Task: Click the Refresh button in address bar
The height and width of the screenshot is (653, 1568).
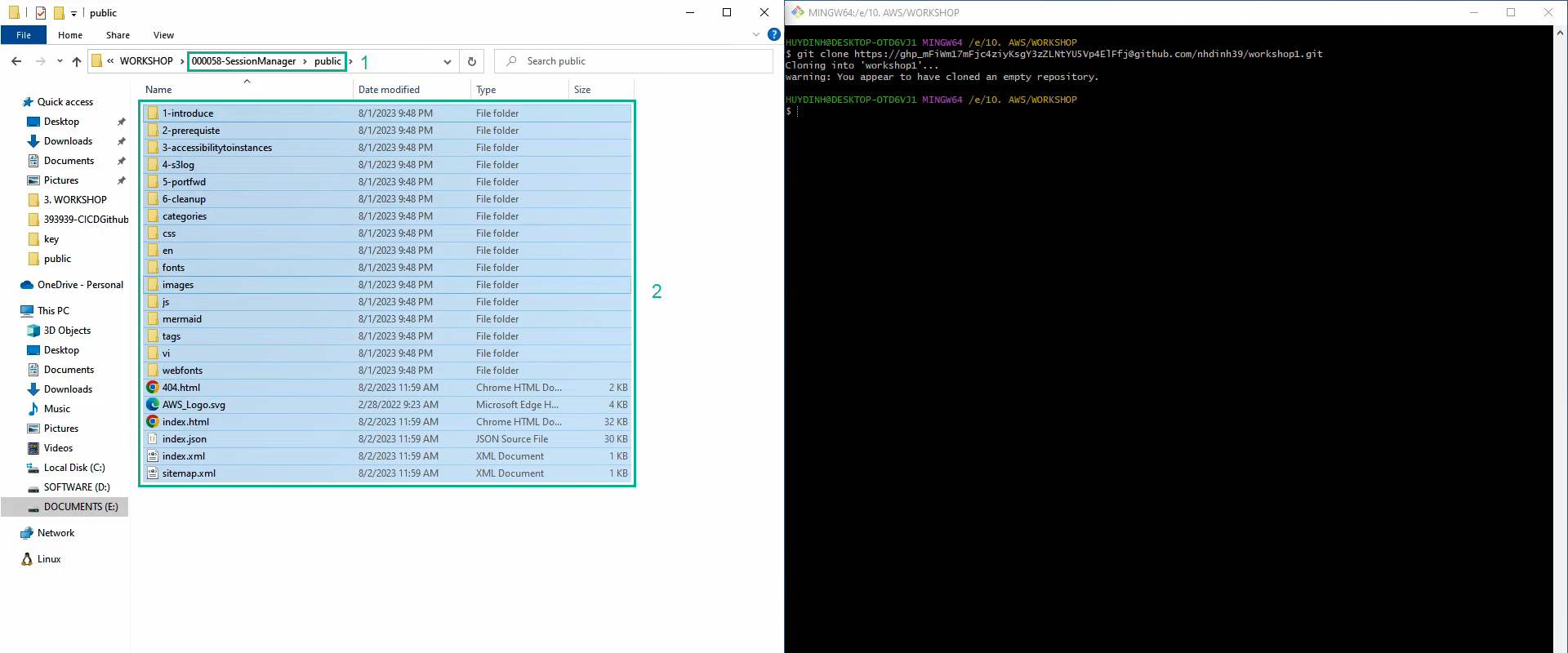Action: 471,61
